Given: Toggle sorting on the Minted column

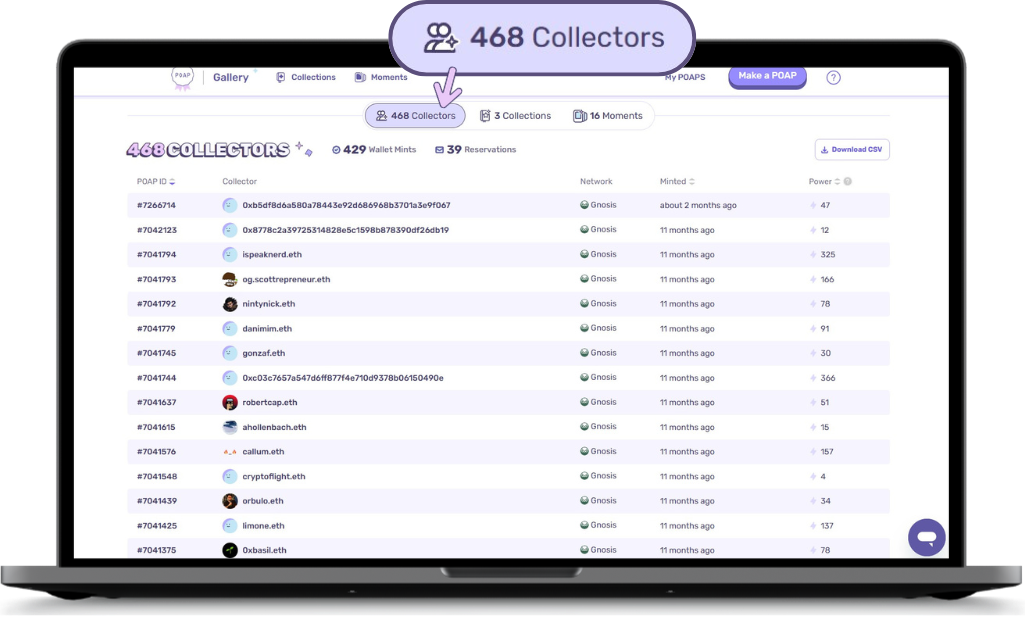Looking at the screenshot, I should tap(691, 182).
